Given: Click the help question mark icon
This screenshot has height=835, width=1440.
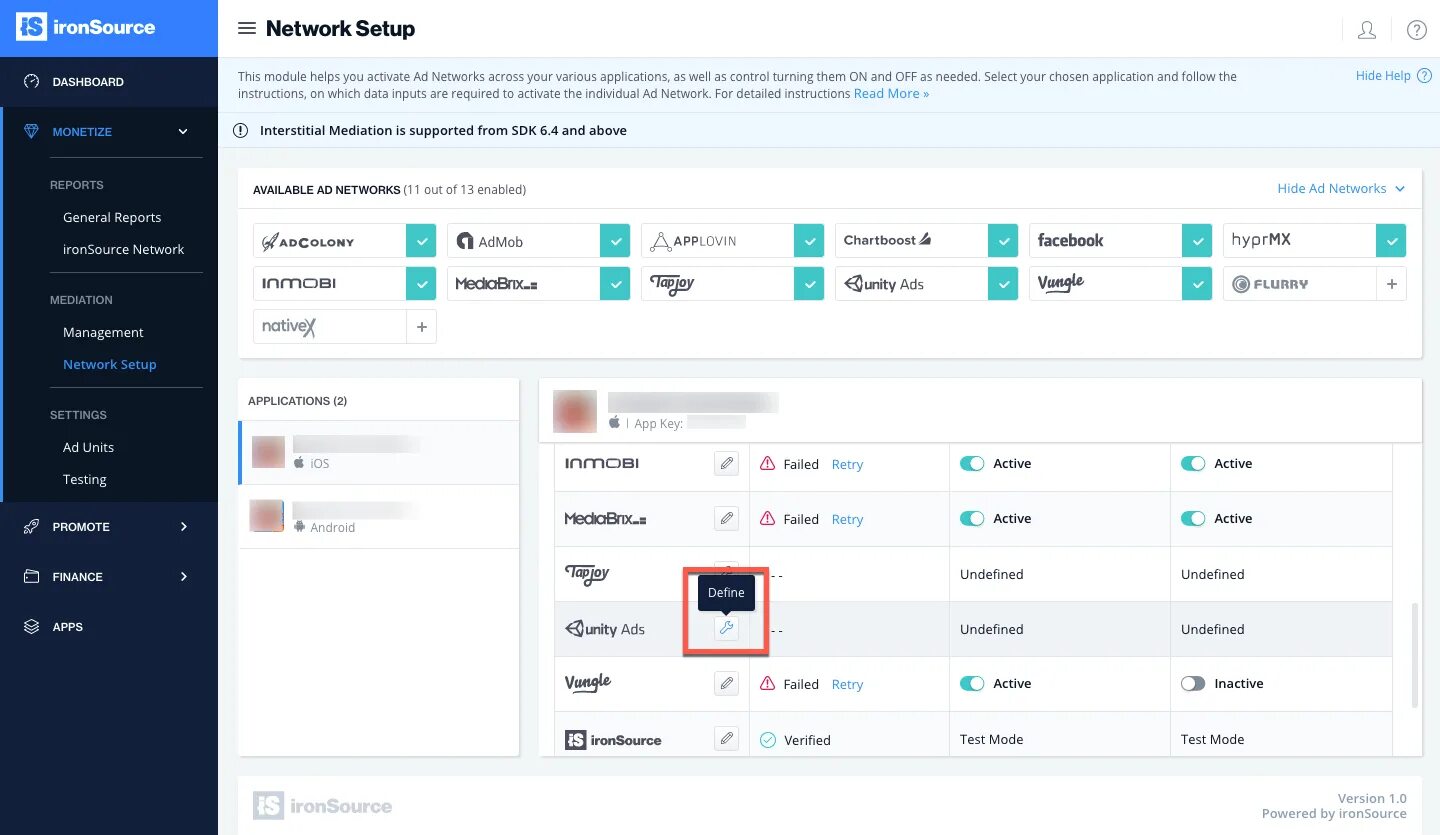Looking at the screenshot, I should pyautogui.click(x=1416, y=30).
